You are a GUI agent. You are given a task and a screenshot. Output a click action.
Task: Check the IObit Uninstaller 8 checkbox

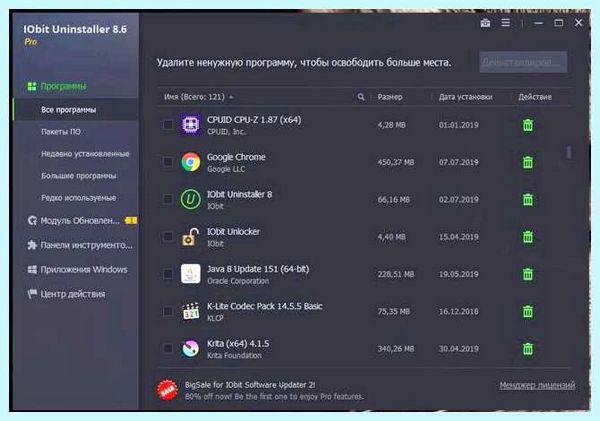point(168,199)
